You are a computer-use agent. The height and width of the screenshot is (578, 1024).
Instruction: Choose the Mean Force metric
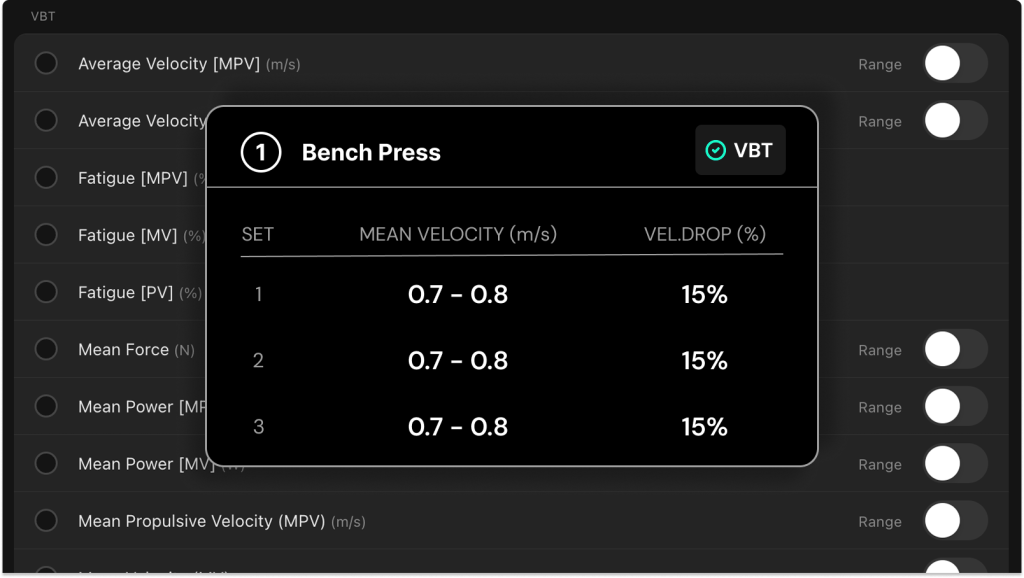tap(46, 349)
